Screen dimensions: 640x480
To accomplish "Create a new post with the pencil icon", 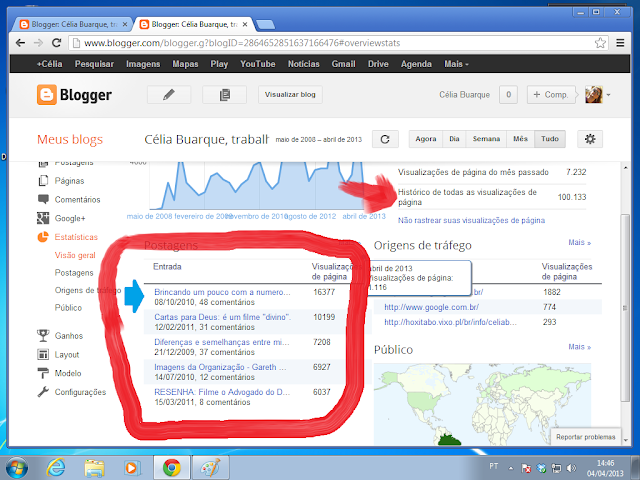I will [169, 95].
